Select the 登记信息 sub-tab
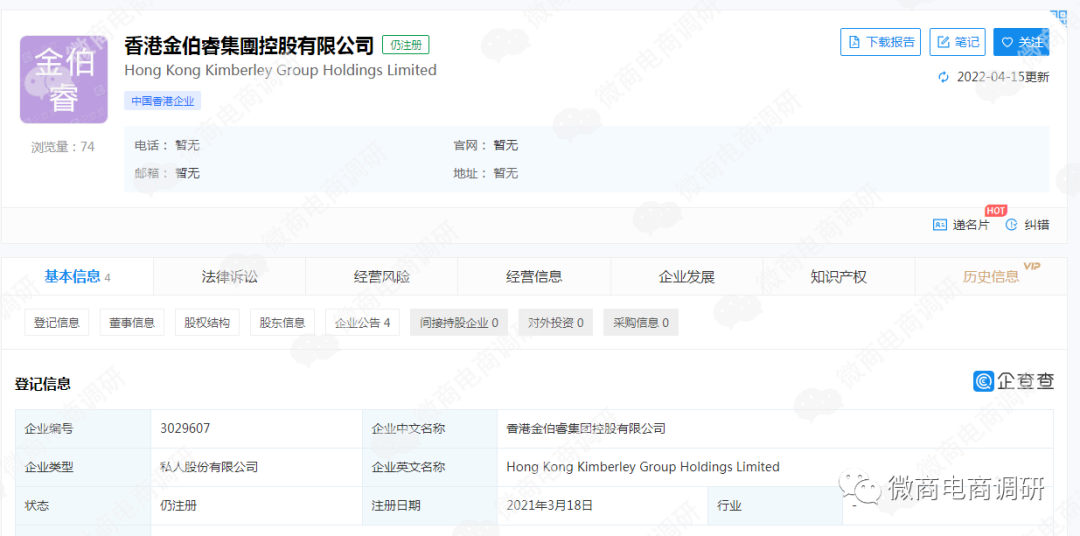Screen dimensions: 1080x536 56,322
